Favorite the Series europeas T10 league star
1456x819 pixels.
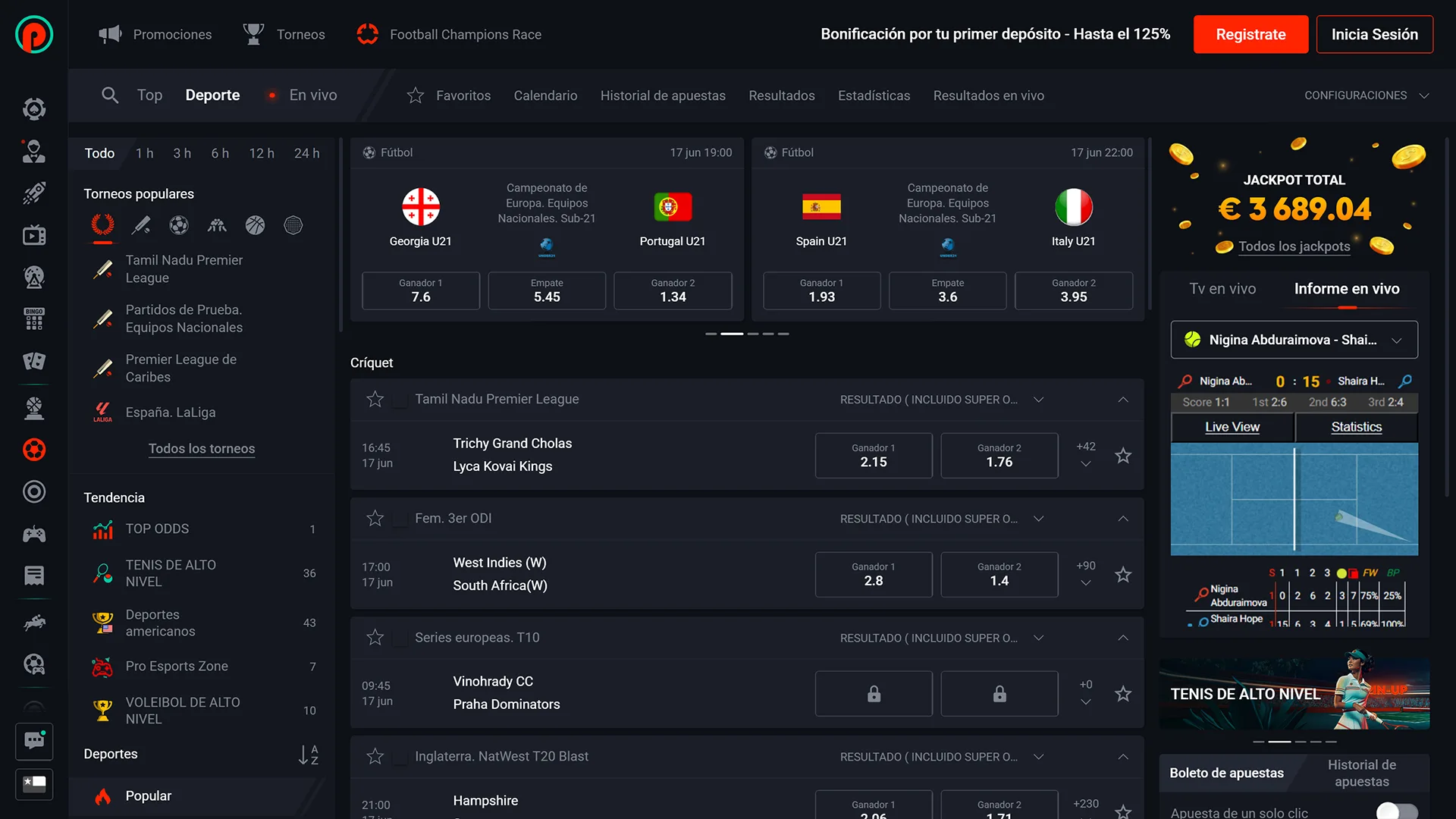click(375, 637)
